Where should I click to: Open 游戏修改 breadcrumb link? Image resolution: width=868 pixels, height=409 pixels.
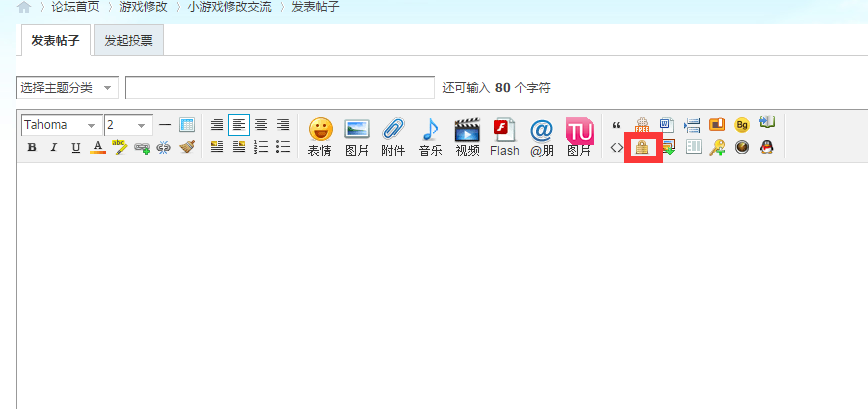click(x=143, y=8)
